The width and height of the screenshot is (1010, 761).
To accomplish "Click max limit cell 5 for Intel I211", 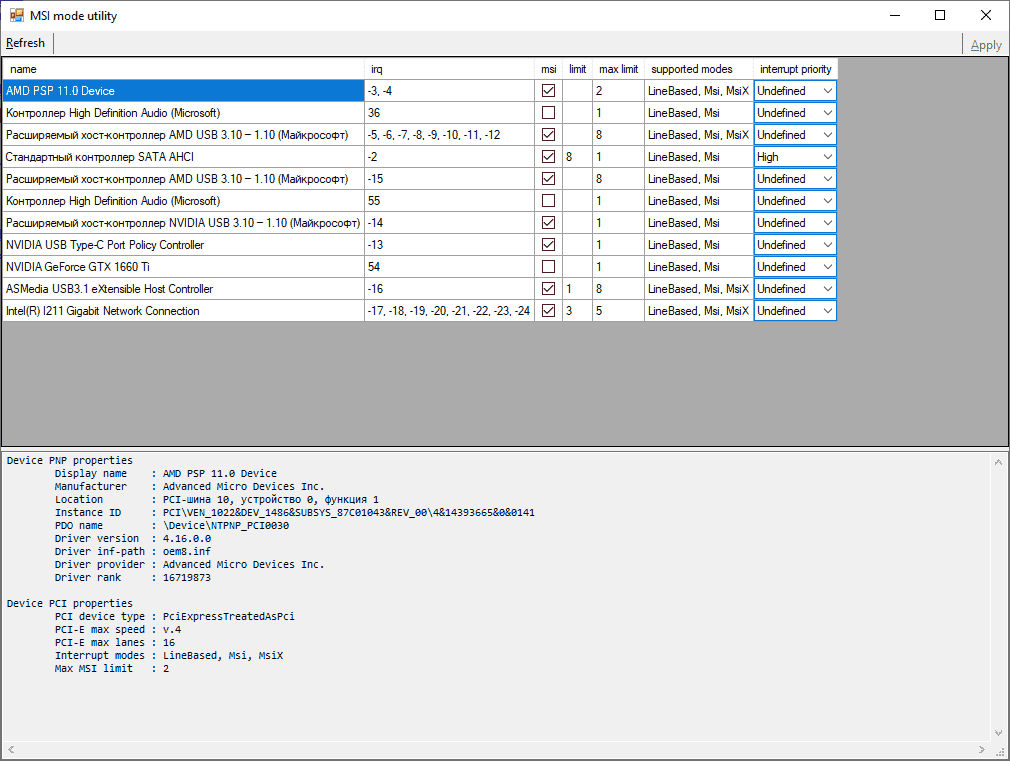I will click(618, 310).
